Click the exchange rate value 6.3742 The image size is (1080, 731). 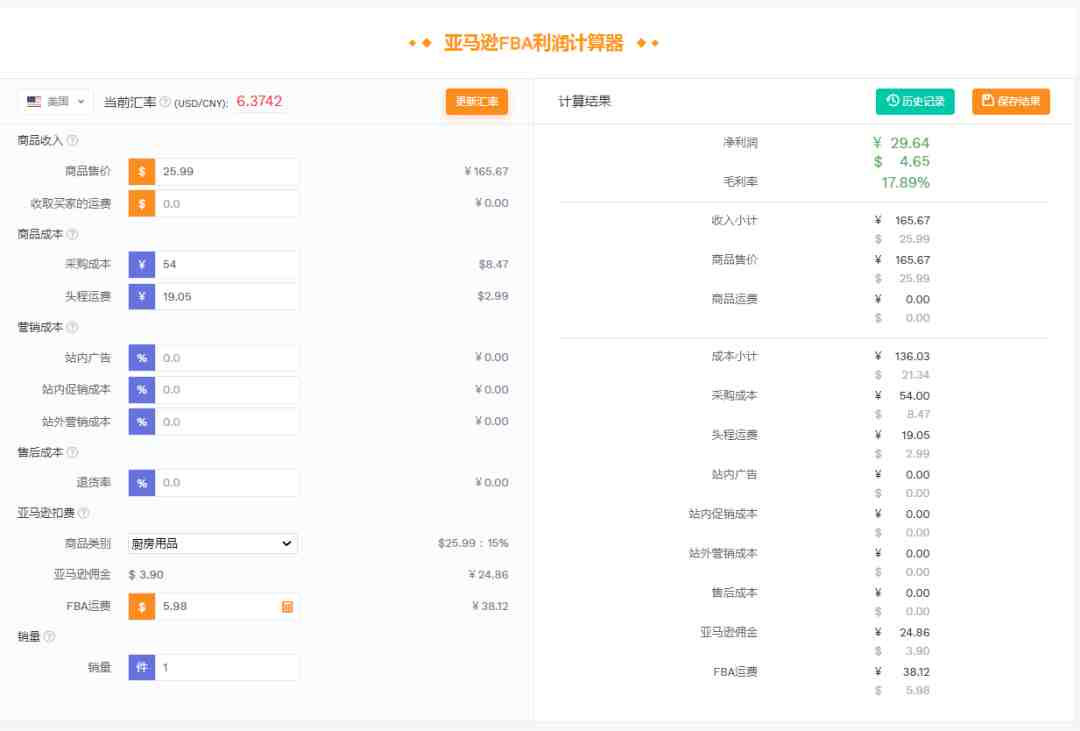(259, 101)
